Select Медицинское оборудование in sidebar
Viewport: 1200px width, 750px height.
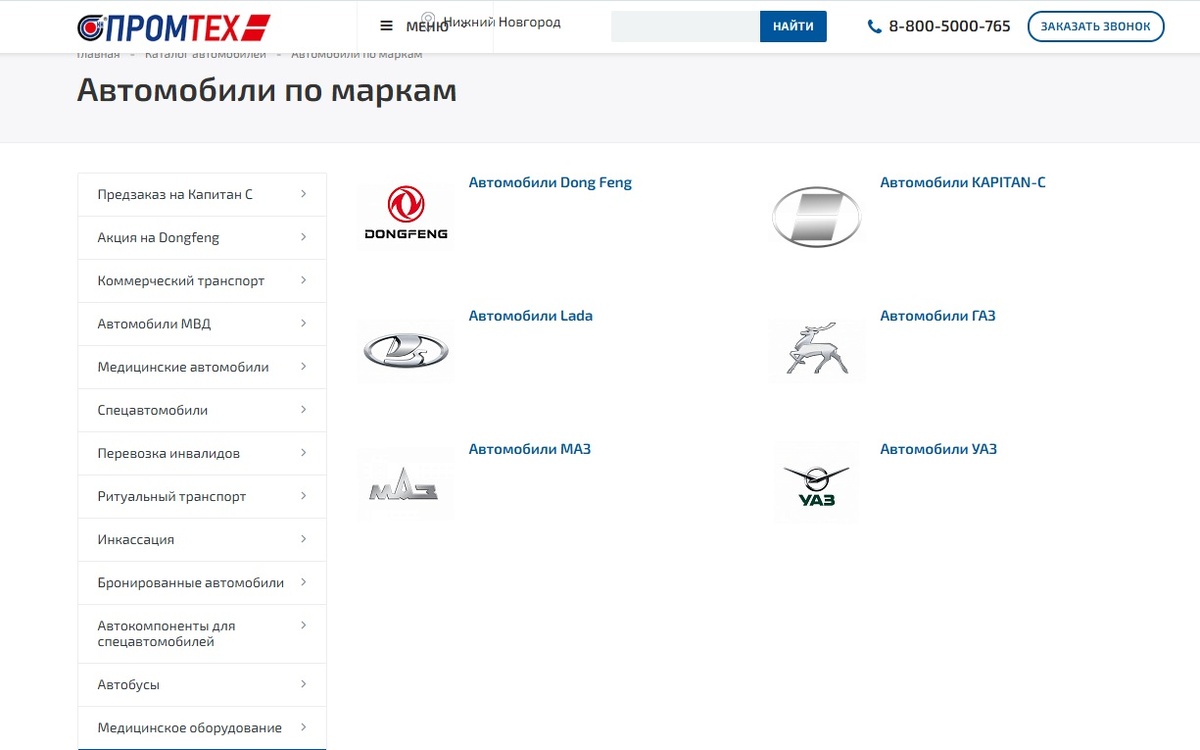(202, 728)
